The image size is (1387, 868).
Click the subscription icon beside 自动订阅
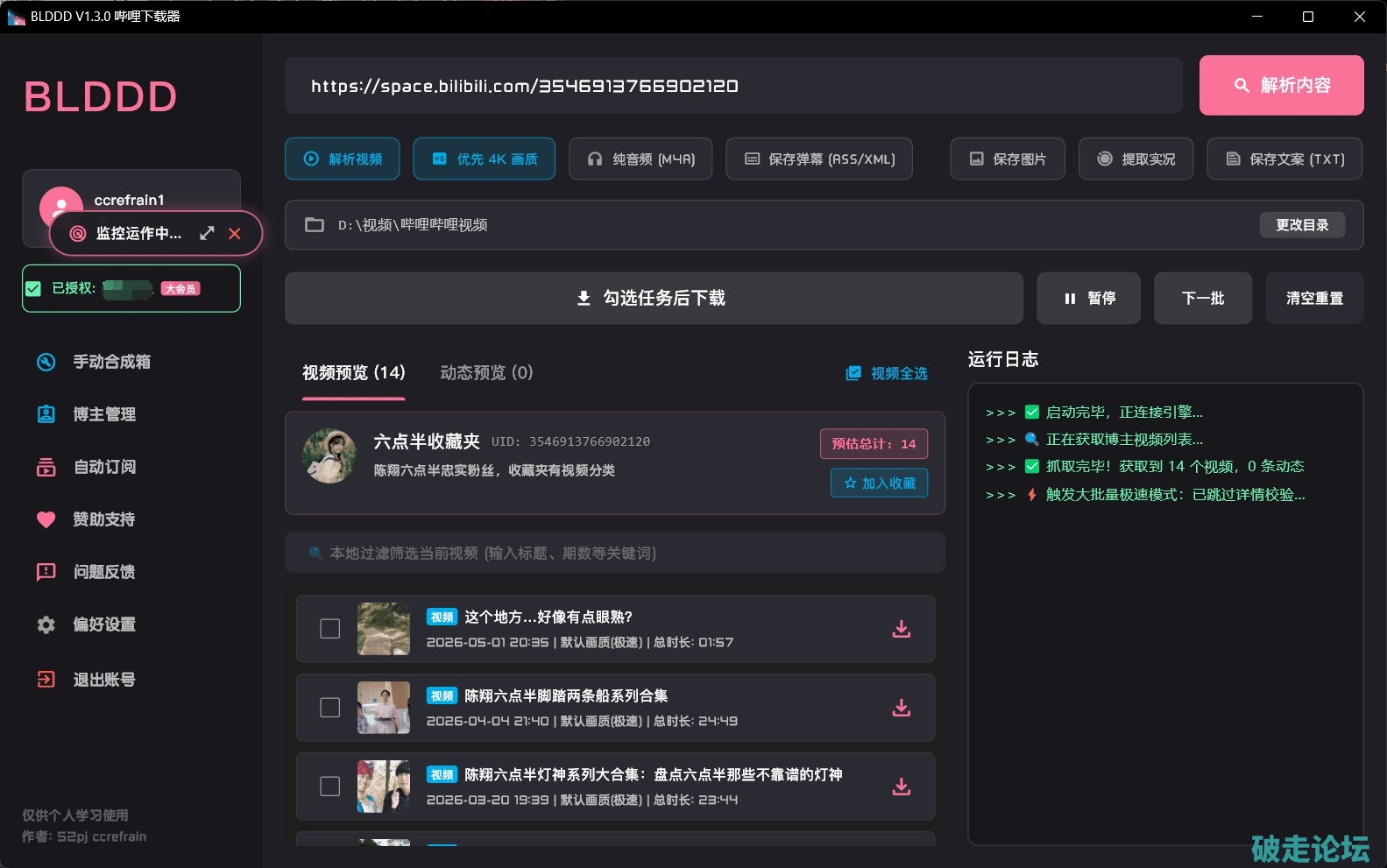pos(46,467)
